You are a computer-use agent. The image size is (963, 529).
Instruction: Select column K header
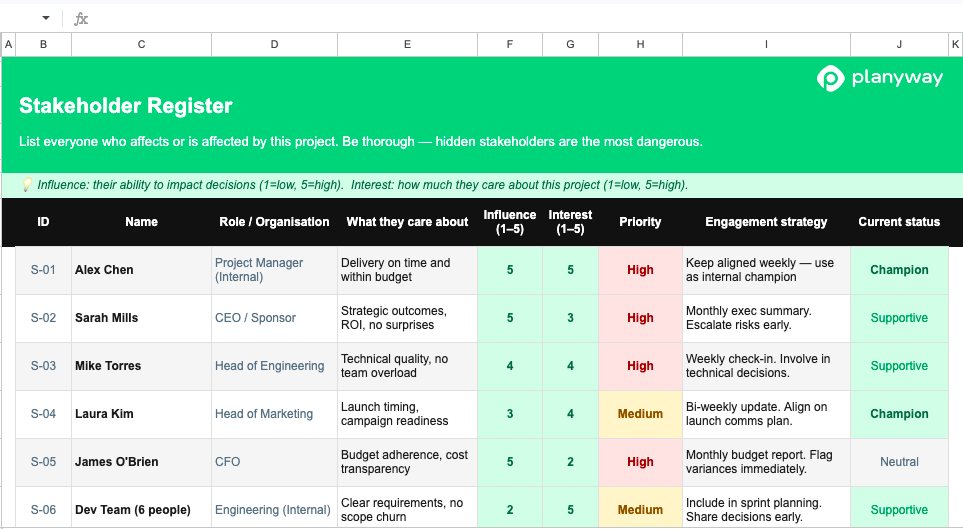click(956, 44)
